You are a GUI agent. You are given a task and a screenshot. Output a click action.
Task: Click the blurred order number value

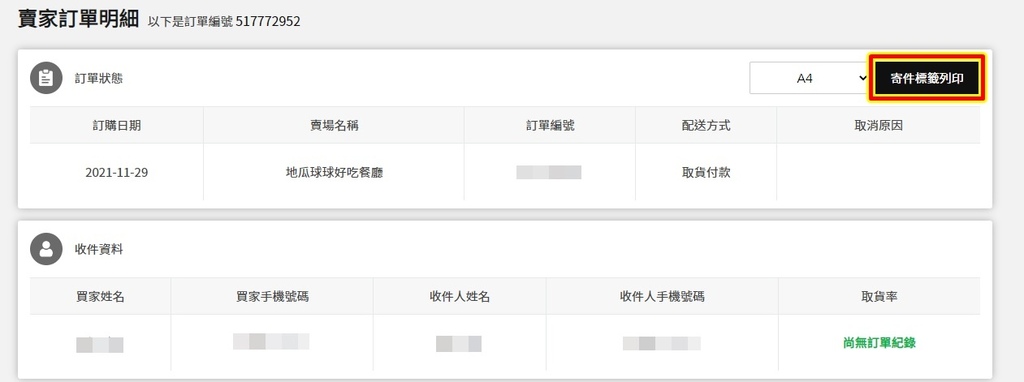[549, 172]
